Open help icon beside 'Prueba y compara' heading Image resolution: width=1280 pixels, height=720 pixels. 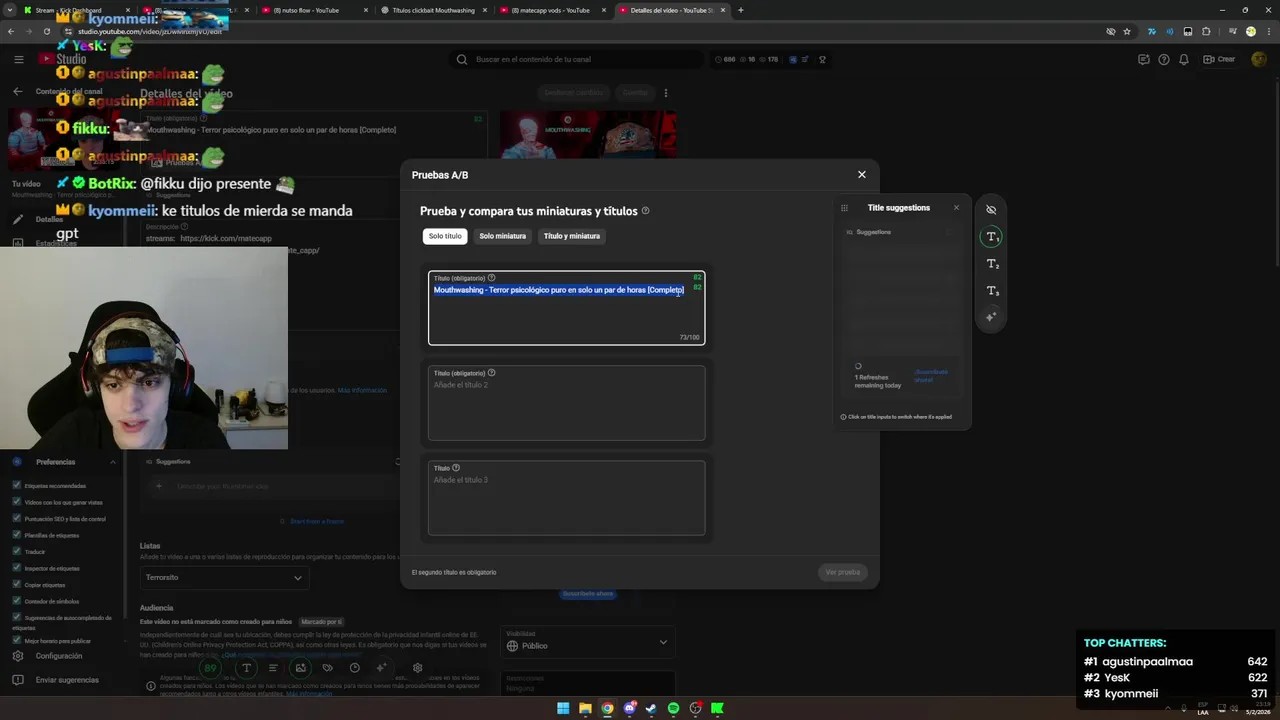tap(645, 211)
